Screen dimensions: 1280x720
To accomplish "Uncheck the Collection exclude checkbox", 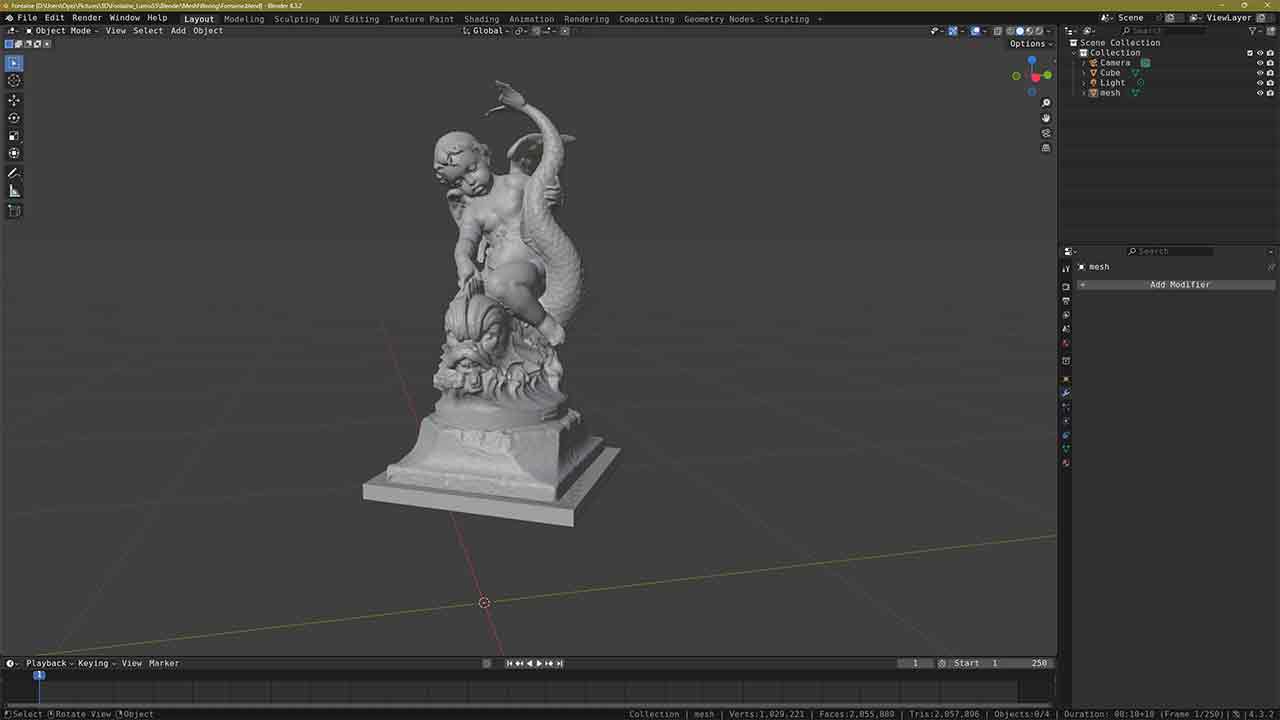I will tap(1249, 53).
